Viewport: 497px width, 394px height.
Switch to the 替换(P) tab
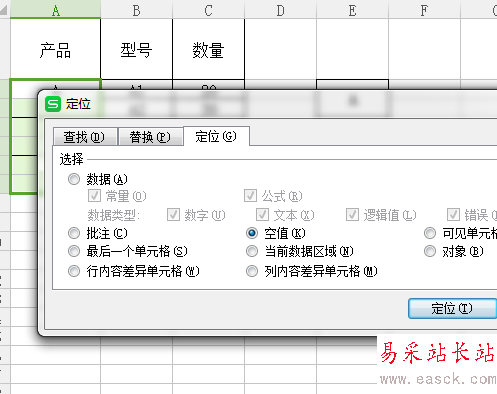(150, 137)
